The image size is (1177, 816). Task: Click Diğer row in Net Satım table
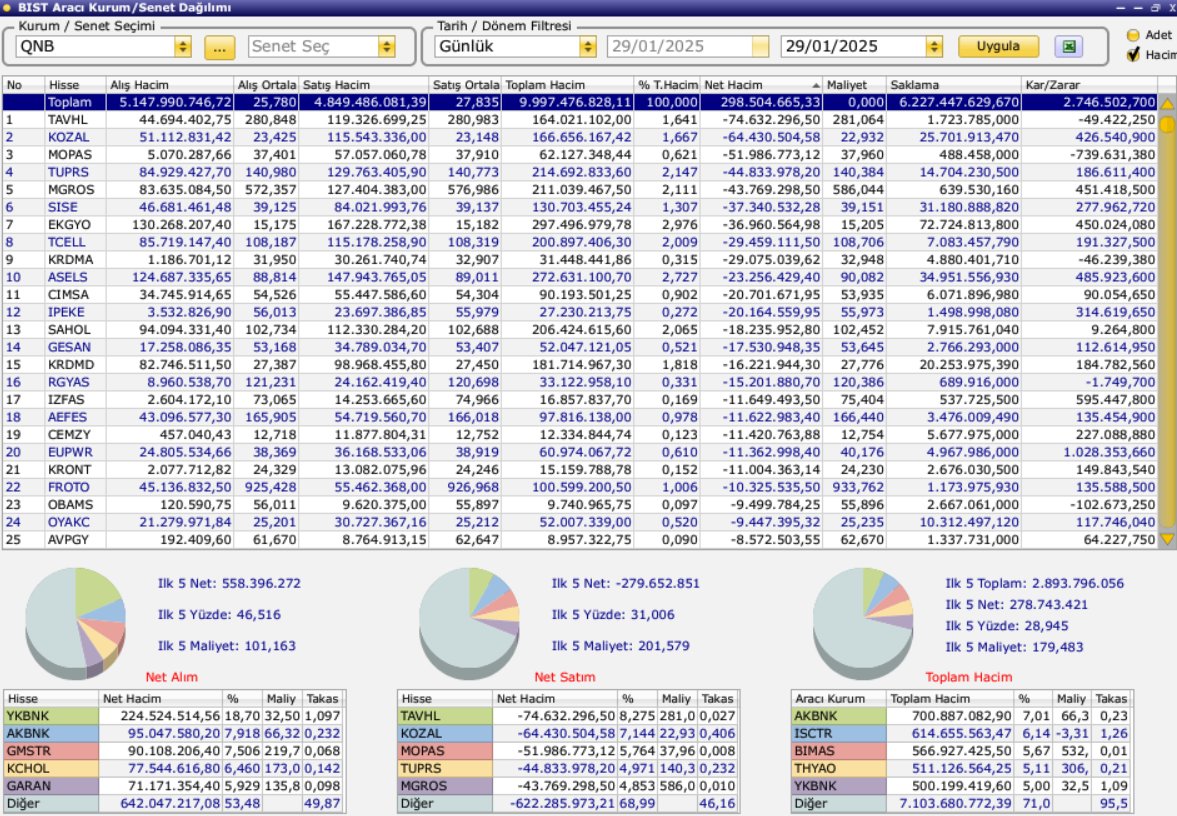[x=567, y=803]
